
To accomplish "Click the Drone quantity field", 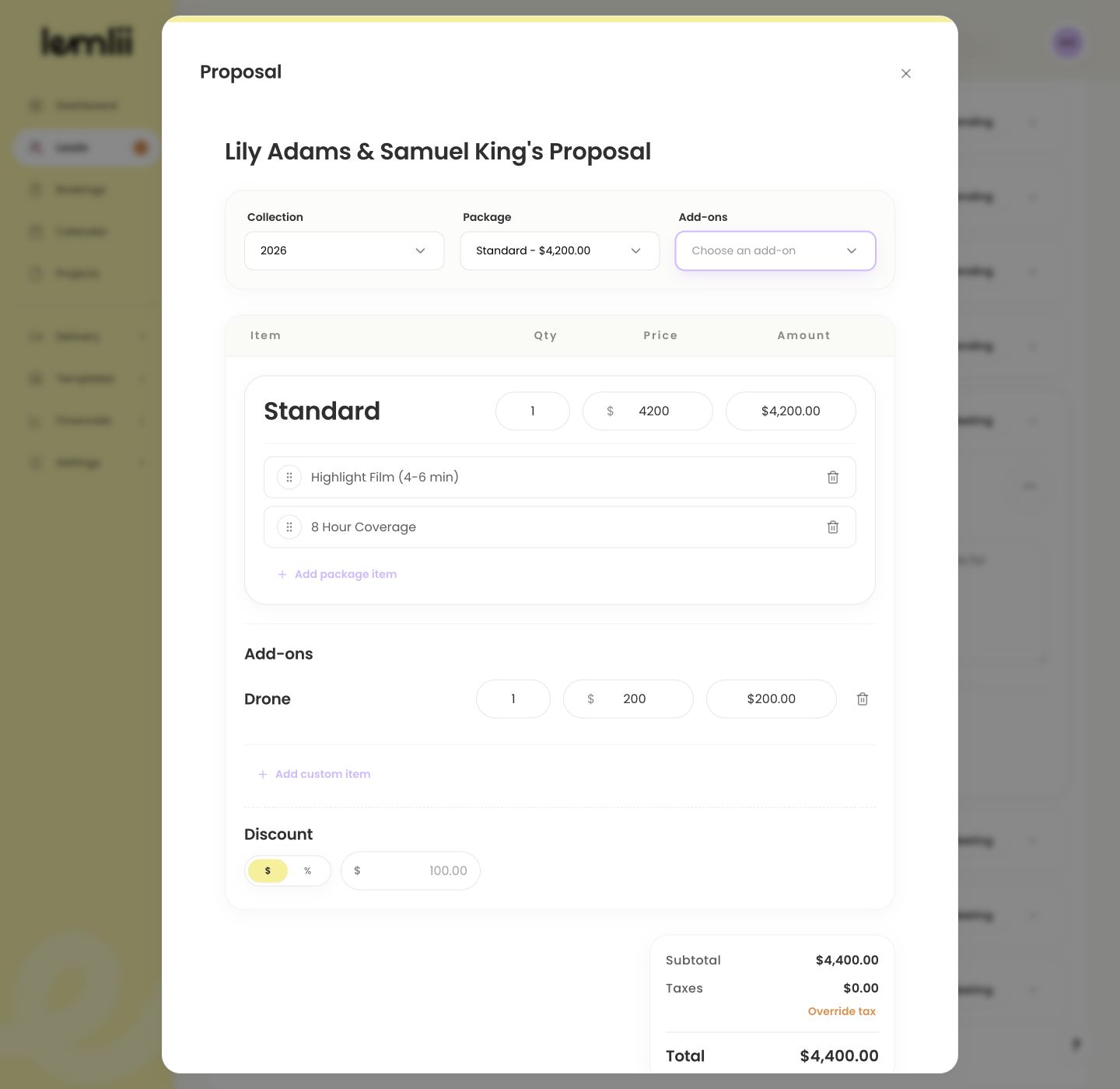I will (x=513, y=699).
